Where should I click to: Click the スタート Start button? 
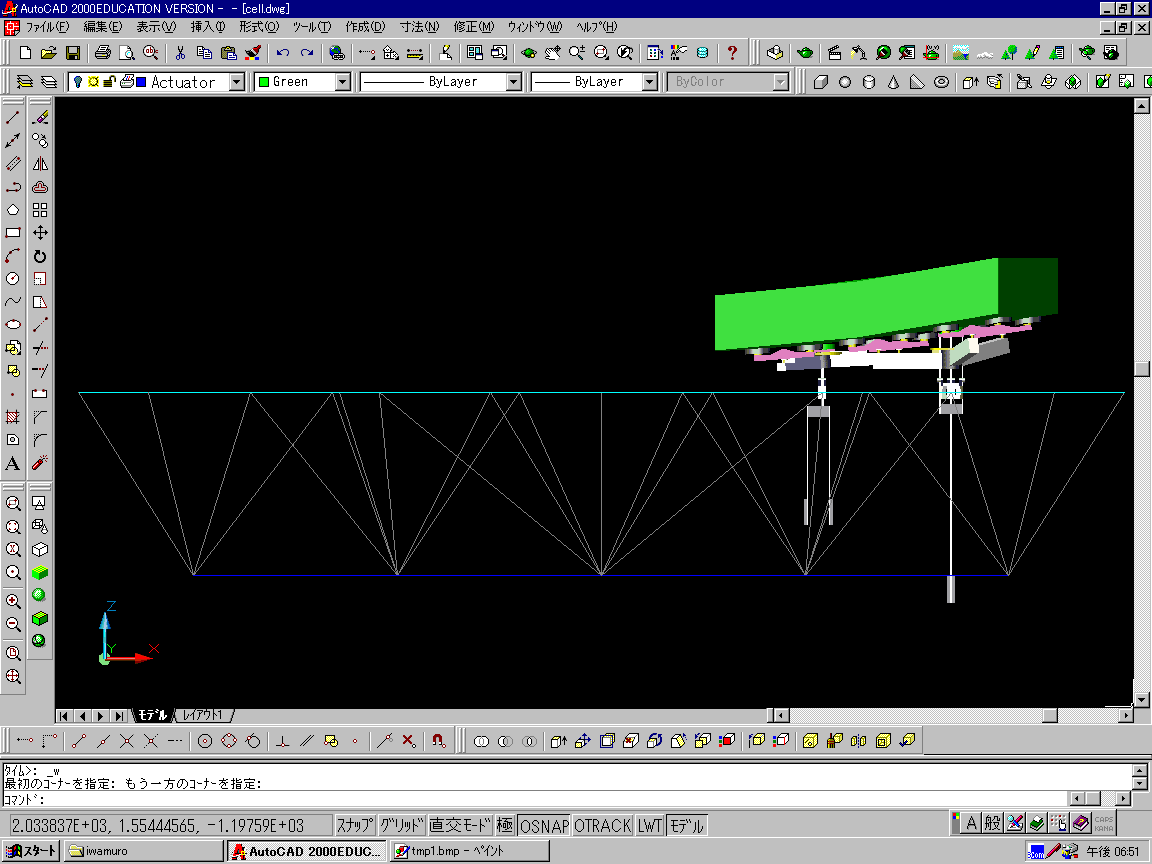pyautogui.click(x=31, y=851)
